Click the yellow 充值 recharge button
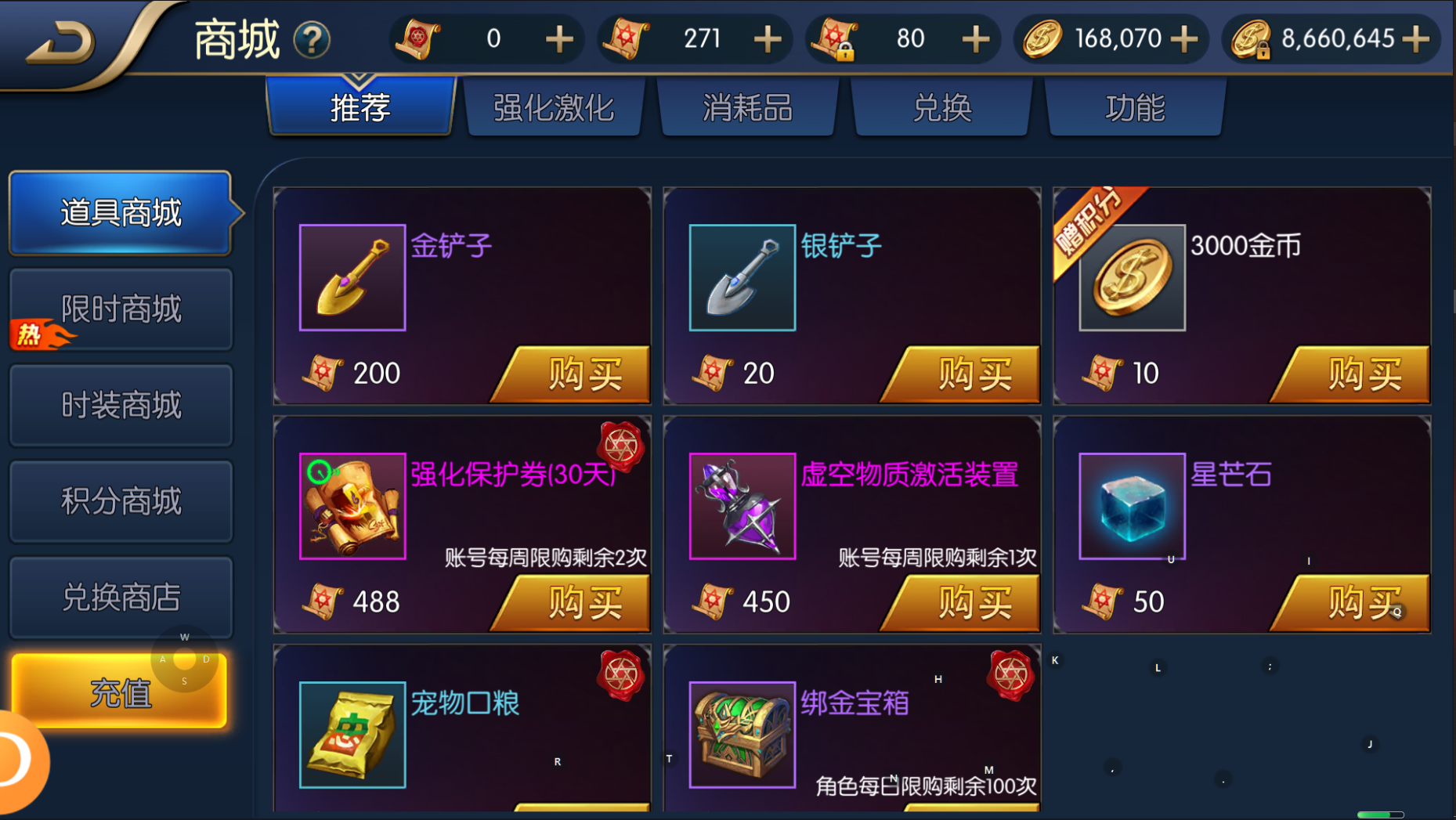The image size is (1456, 820). pyautogui.click(x=119, y=692)
